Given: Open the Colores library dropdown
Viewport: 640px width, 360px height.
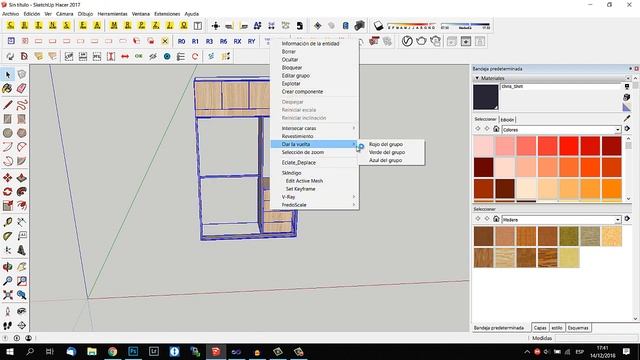Looking at the screenshot, I should [561, 129].
